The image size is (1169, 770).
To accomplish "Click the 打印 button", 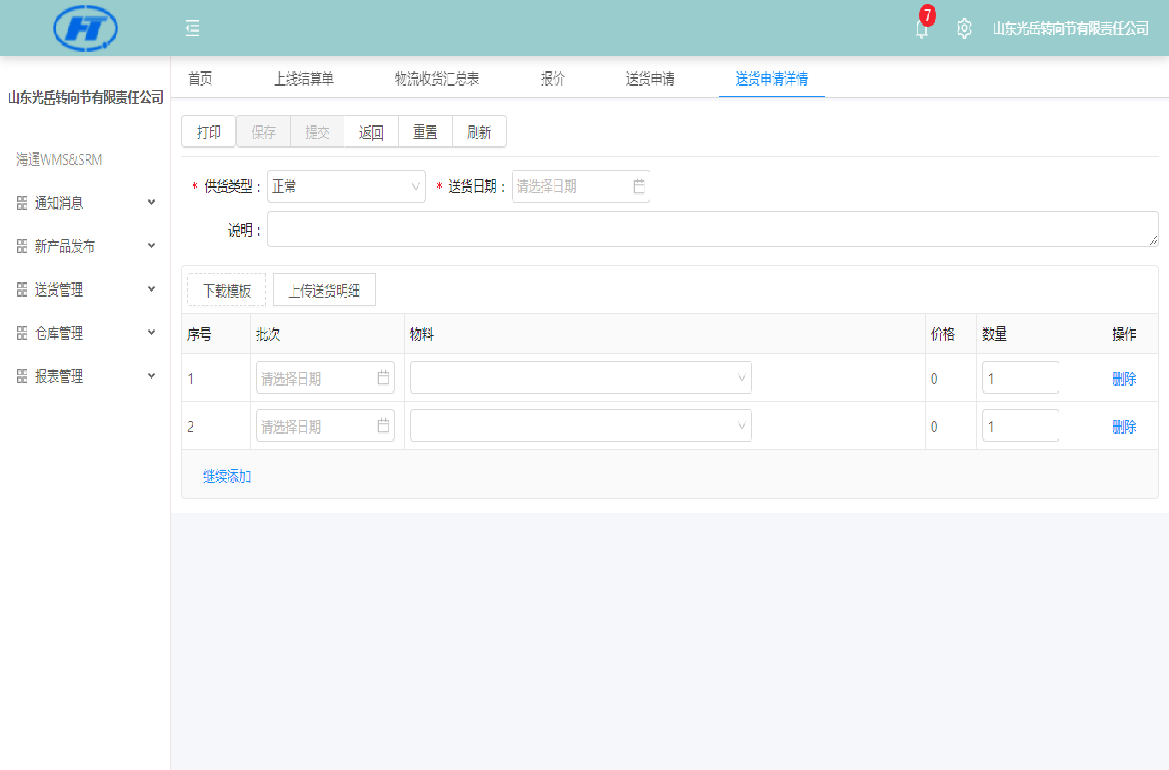I will click(208, 132).
